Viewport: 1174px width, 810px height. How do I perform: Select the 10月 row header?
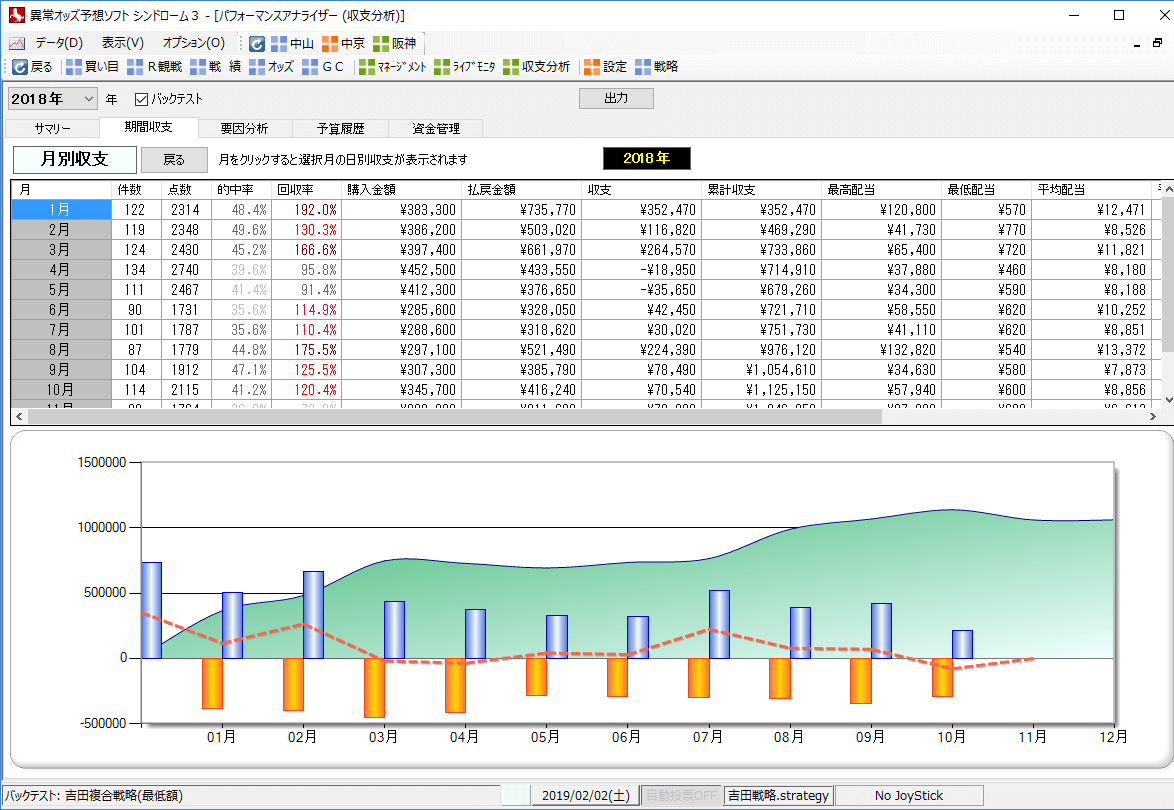pos(61,389)
